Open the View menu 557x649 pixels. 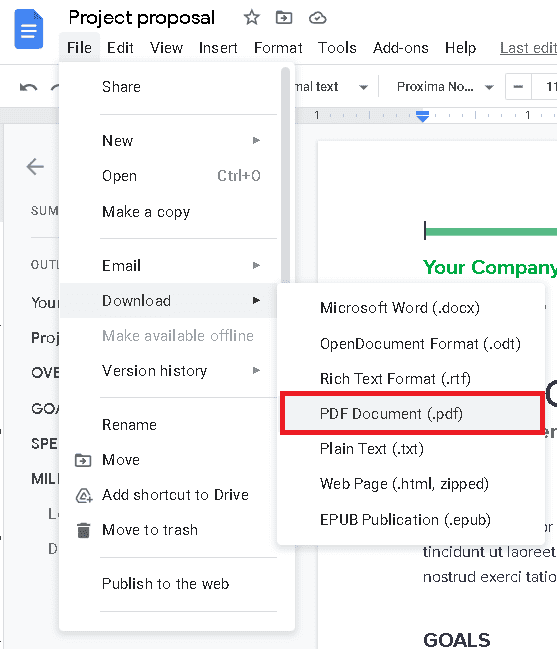coord(166,48)
